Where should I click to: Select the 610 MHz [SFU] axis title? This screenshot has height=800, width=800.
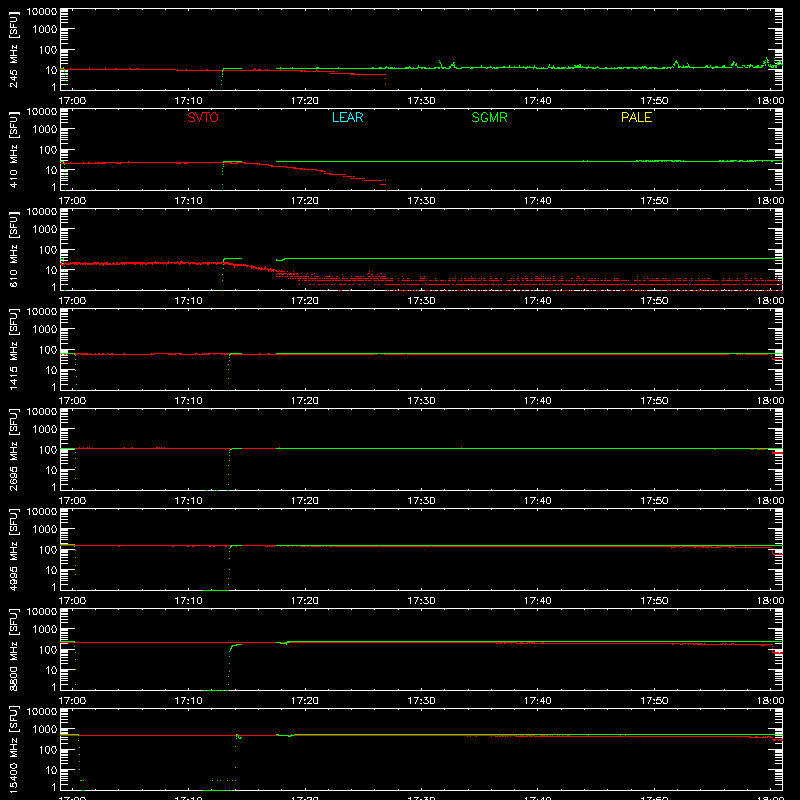click(x=14, y=249)
